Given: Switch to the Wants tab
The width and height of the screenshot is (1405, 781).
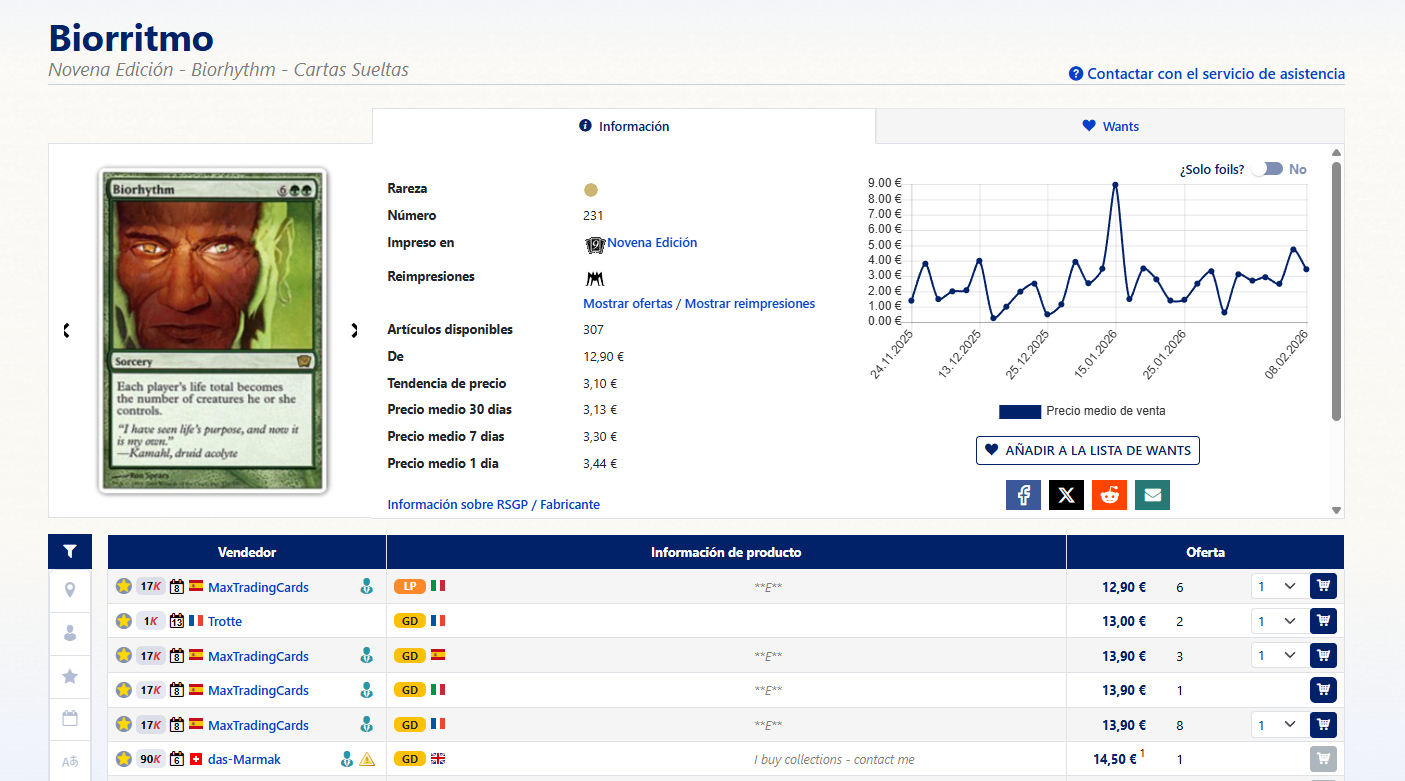Looking at the screenshot, I should 1110,126.
